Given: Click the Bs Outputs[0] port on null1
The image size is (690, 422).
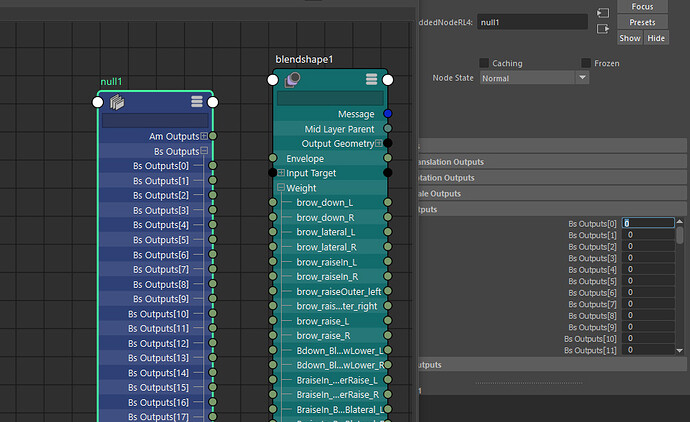Looking at the screenshot, I should tap(212, 165).
